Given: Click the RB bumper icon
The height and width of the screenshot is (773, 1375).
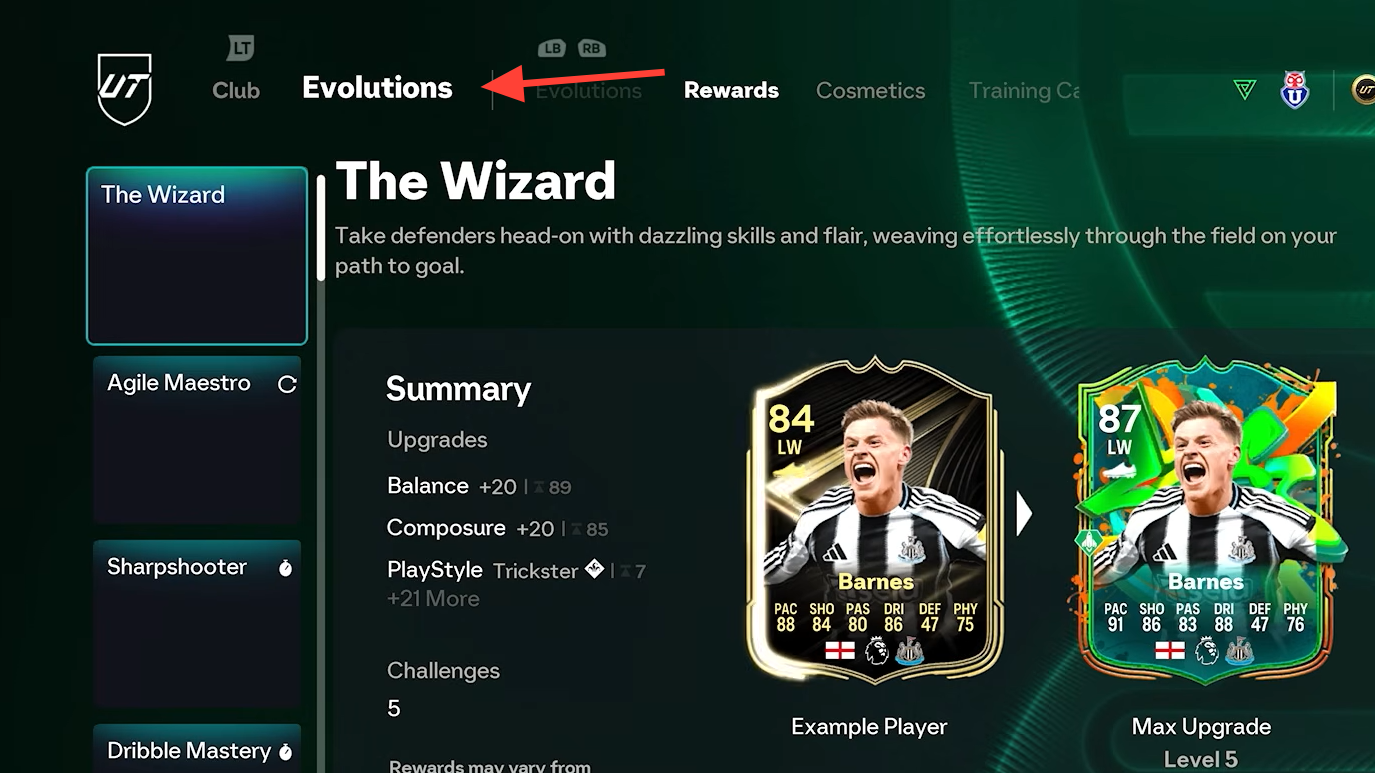Looking at the screenshot, I should 591,48.
